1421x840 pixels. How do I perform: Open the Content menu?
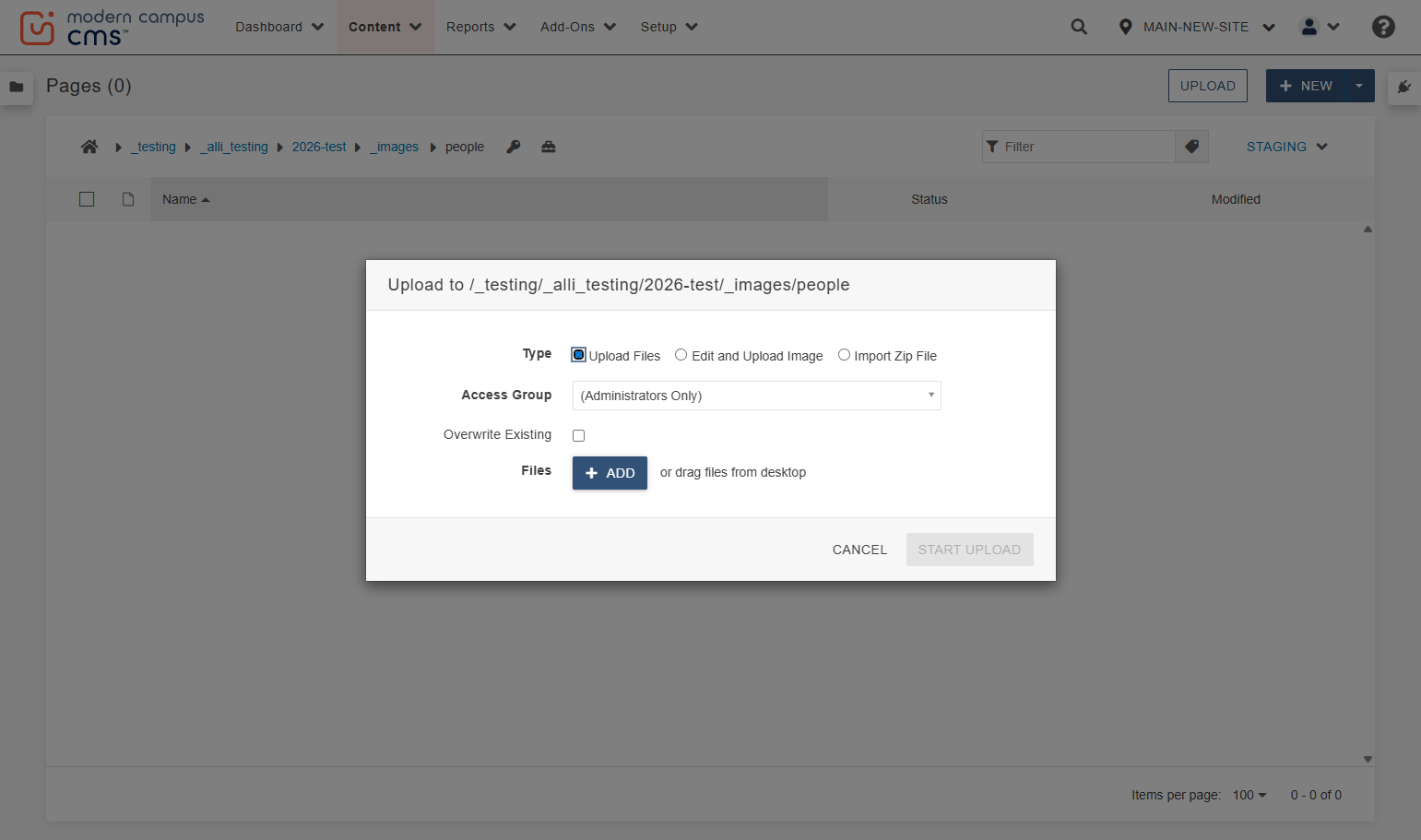point(385,27)
